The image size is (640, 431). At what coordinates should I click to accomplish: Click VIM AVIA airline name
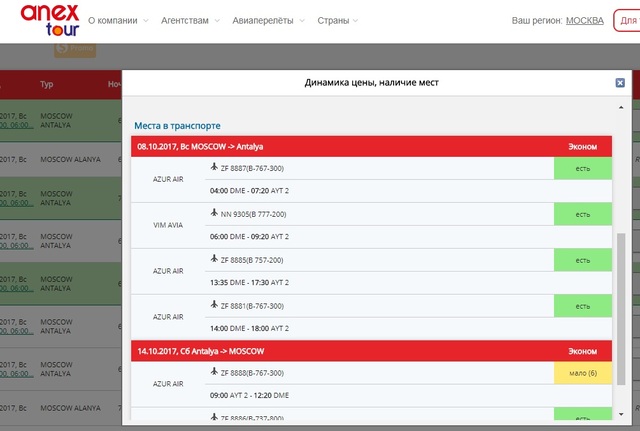[168, 225]
